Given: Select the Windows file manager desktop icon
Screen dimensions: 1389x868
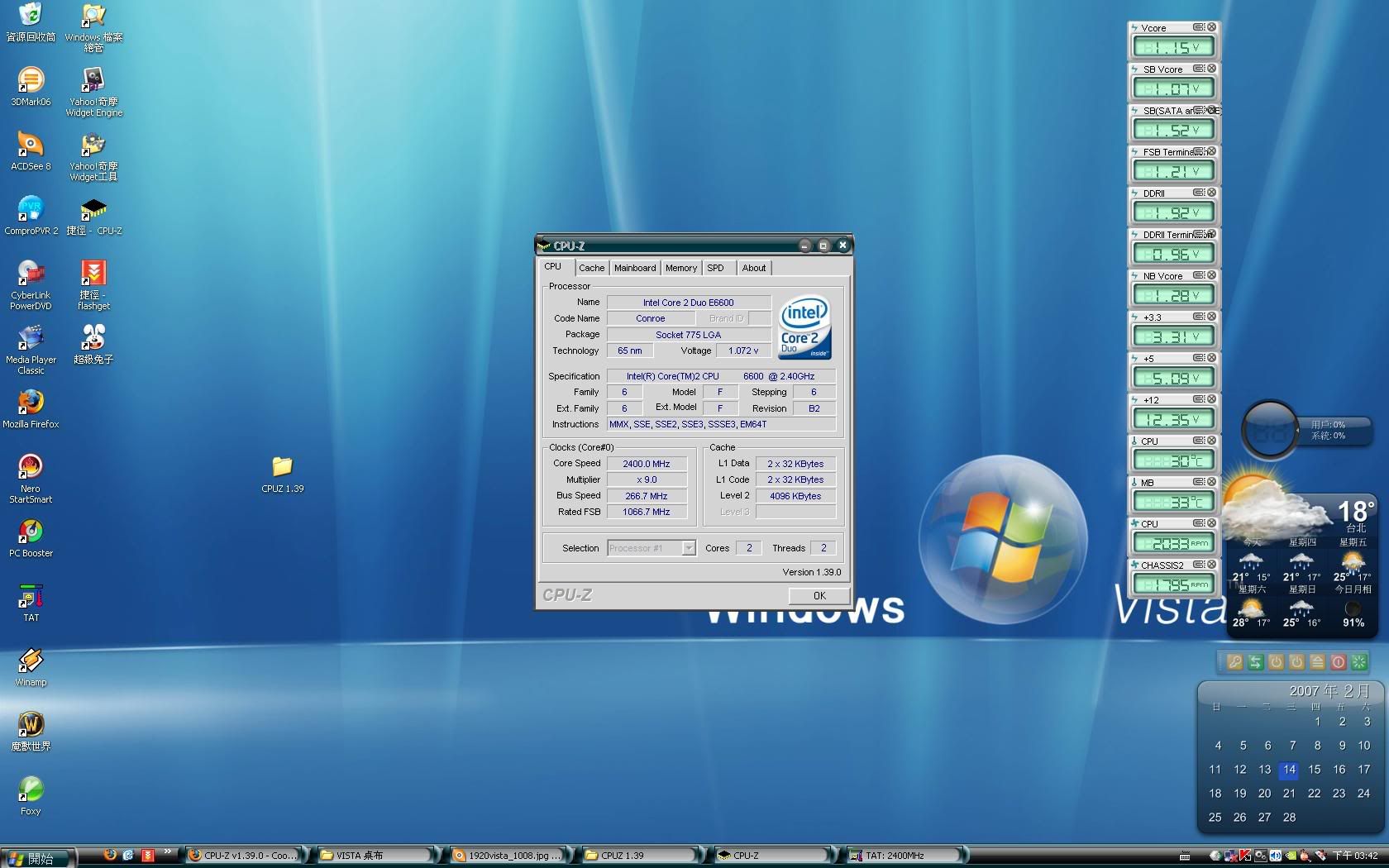Looking at the screenshot, I should (93, 26).
